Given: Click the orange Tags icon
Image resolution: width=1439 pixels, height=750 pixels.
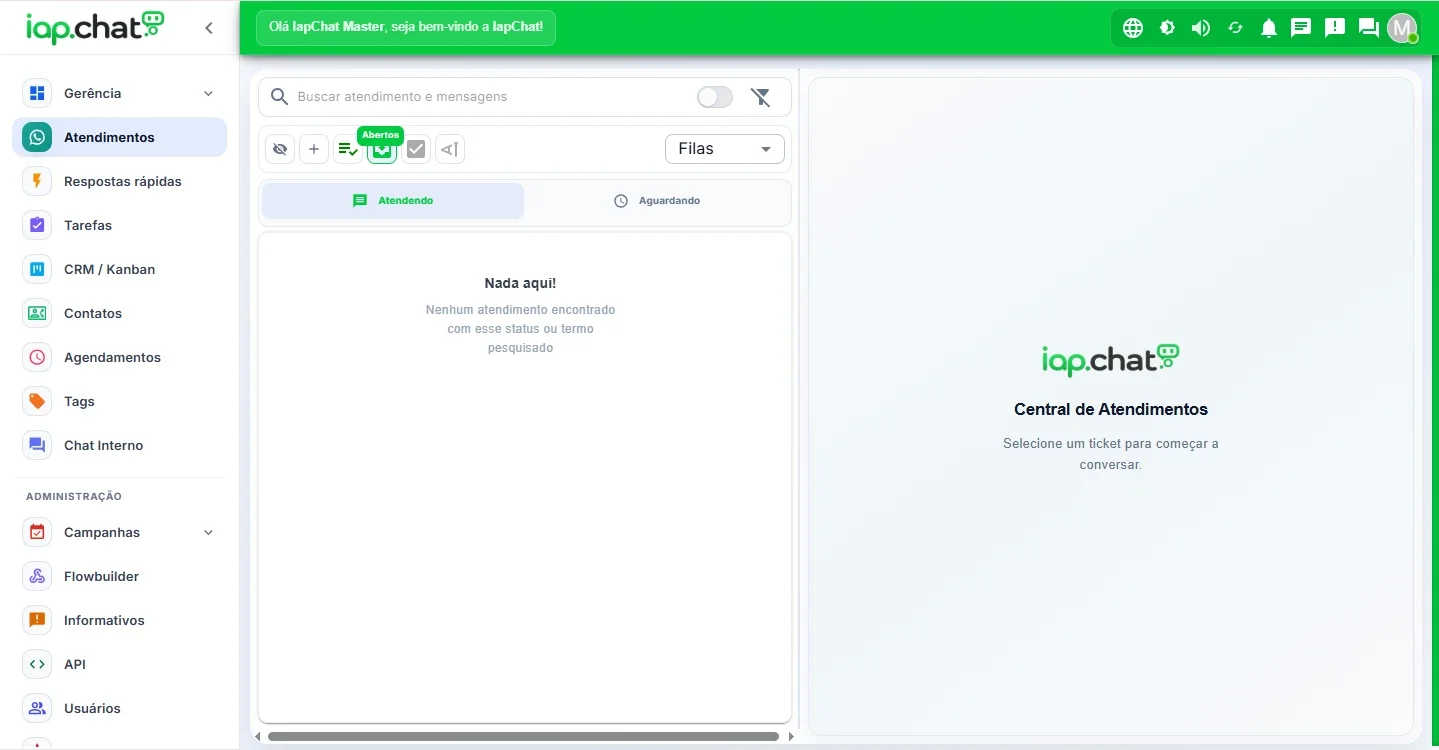Looking at the screenshot, I should [37, 401].
